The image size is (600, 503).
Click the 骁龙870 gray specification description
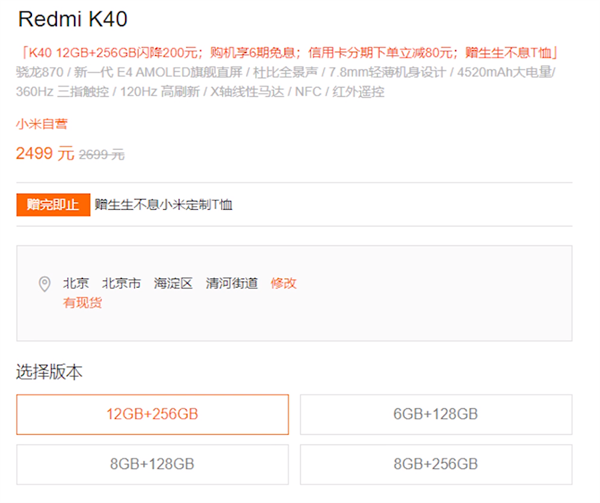[x=285, y=82]
